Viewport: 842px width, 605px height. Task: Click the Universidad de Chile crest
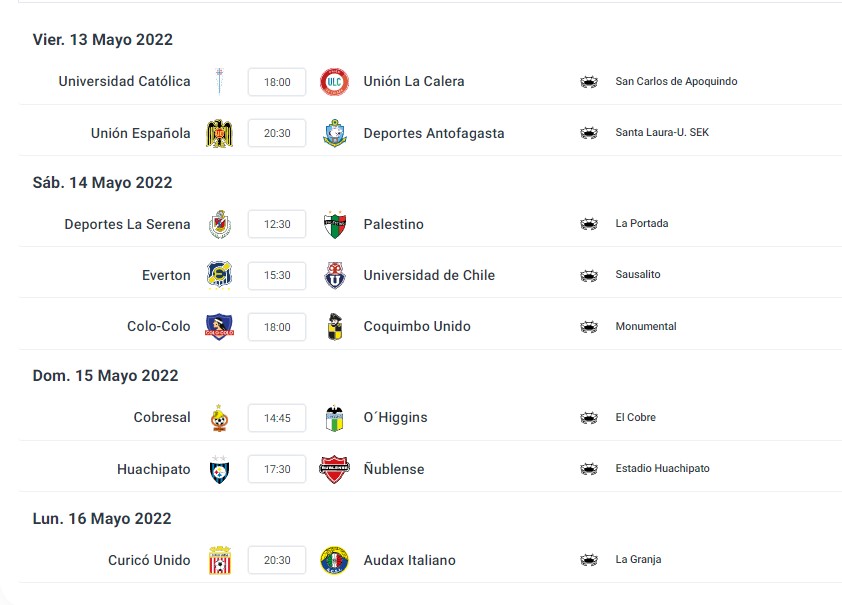pyautogui.click(x=334, y=275)
